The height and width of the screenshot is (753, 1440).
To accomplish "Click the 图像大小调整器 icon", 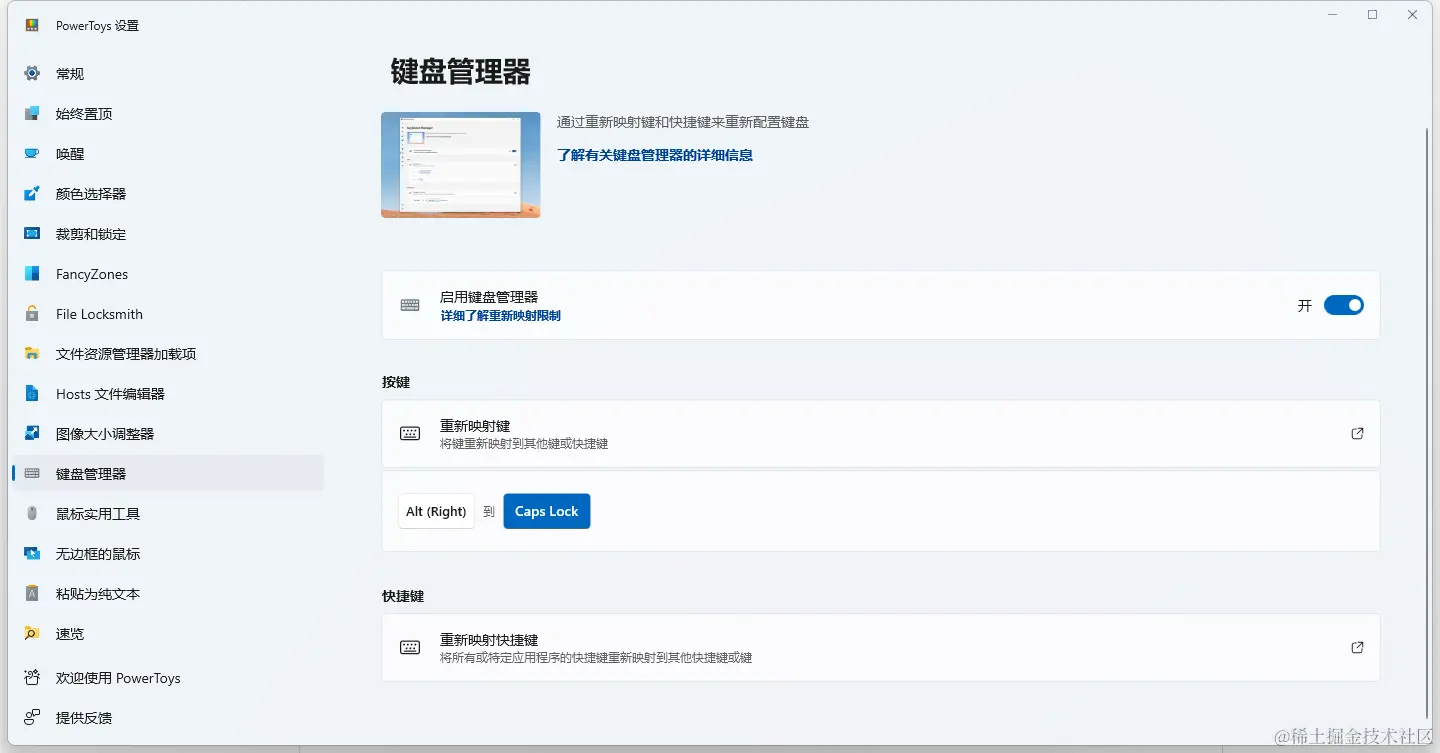I will coord(32,434).
